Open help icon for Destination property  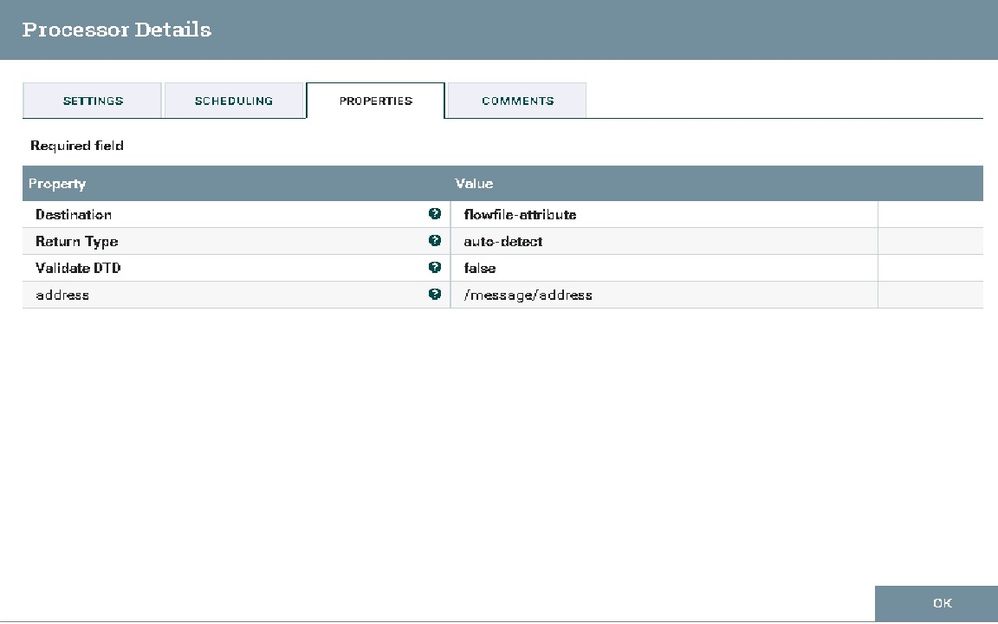click(435, 214)
